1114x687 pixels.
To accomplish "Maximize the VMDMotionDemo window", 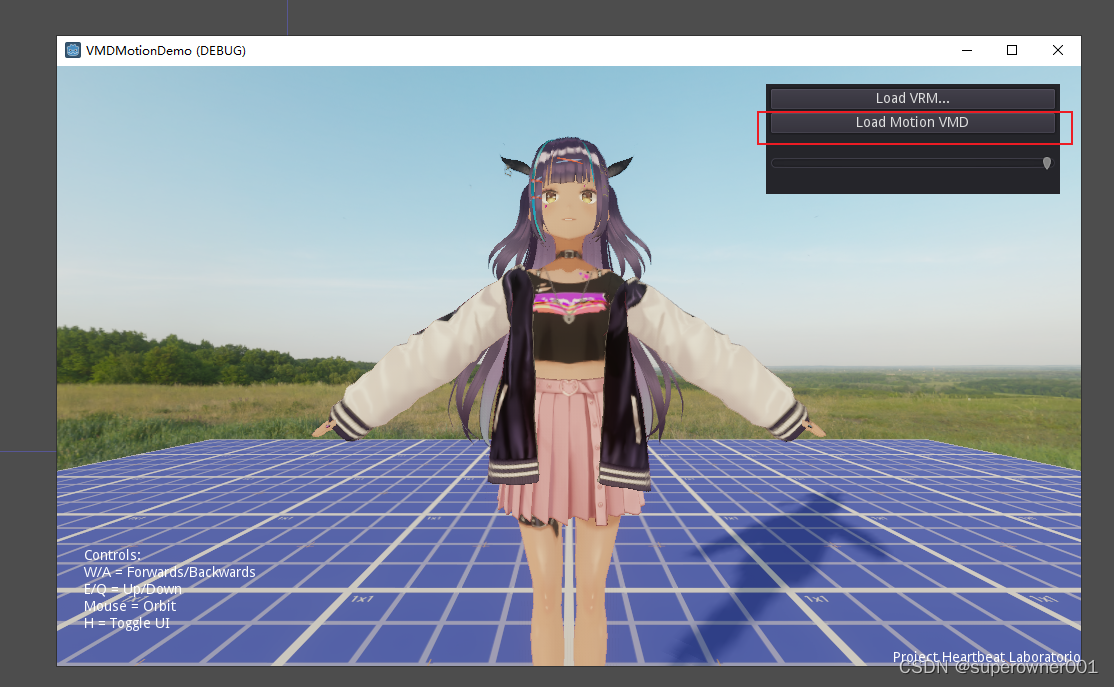I will tap(1011, 49).
